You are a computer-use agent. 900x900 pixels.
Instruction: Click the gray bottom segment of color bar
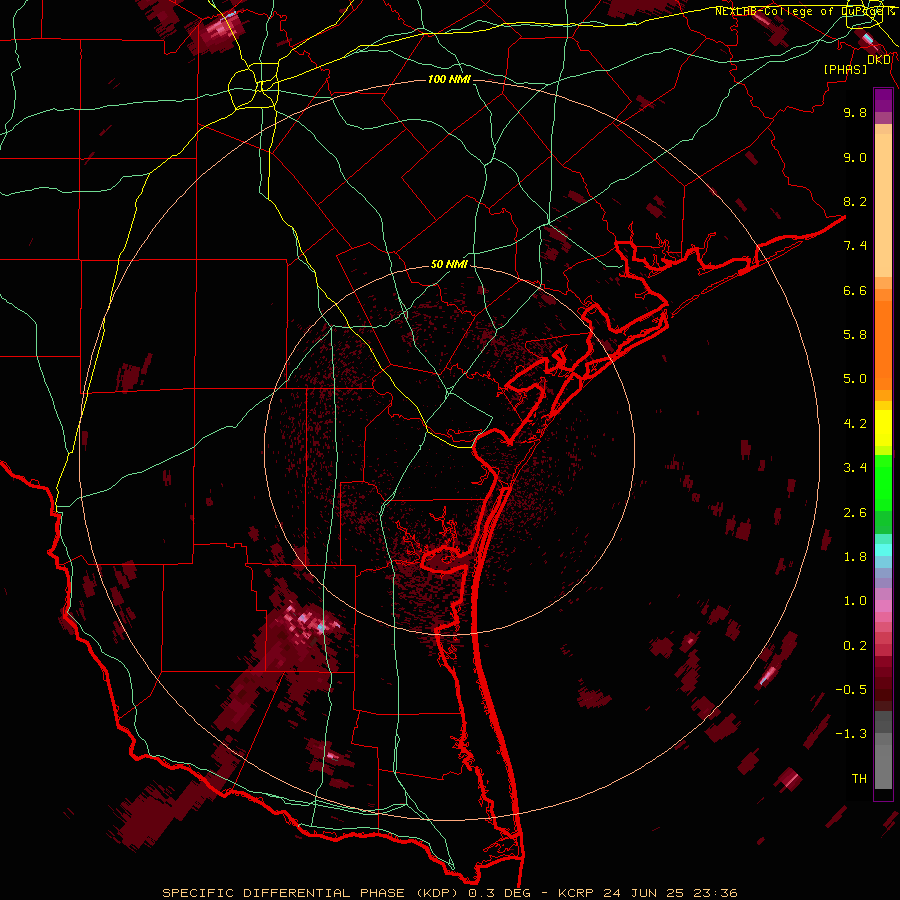pos(883,766)
